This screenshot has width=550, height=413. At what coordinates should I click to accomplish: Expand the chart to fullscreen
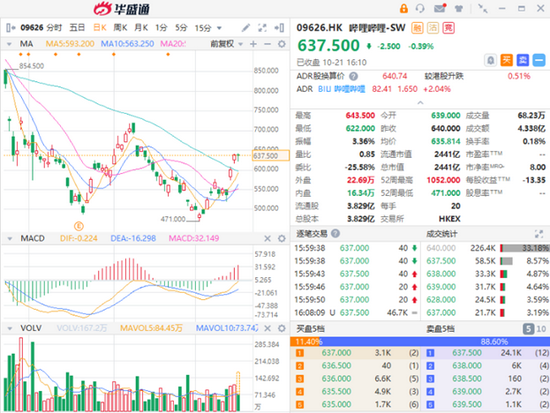pyautogui.click(x=262, y=28)
